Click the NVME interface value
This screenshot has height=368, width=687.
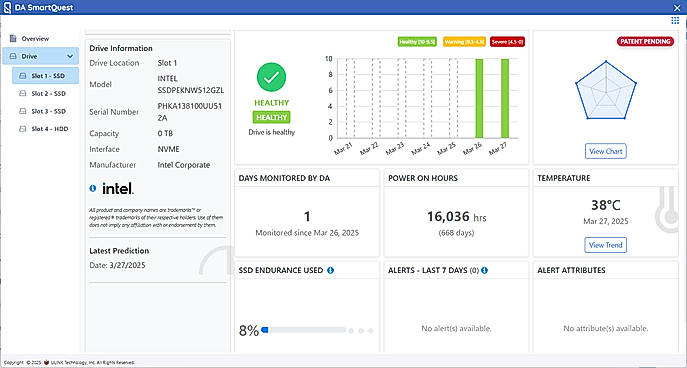169,149
